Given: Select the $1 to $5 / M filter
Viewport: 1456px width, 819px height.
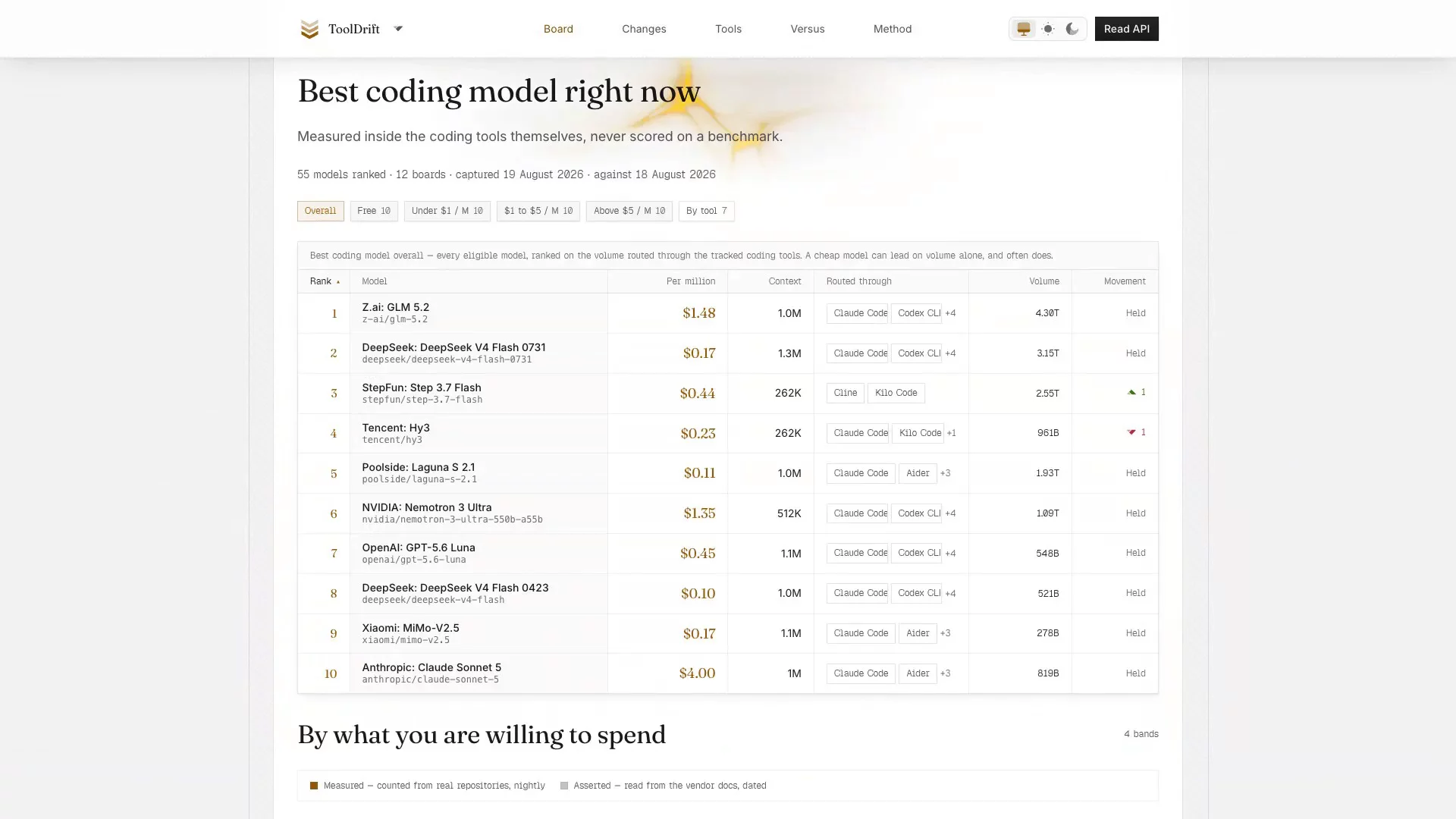Looking at the screenshot, I should pos(538,211).
